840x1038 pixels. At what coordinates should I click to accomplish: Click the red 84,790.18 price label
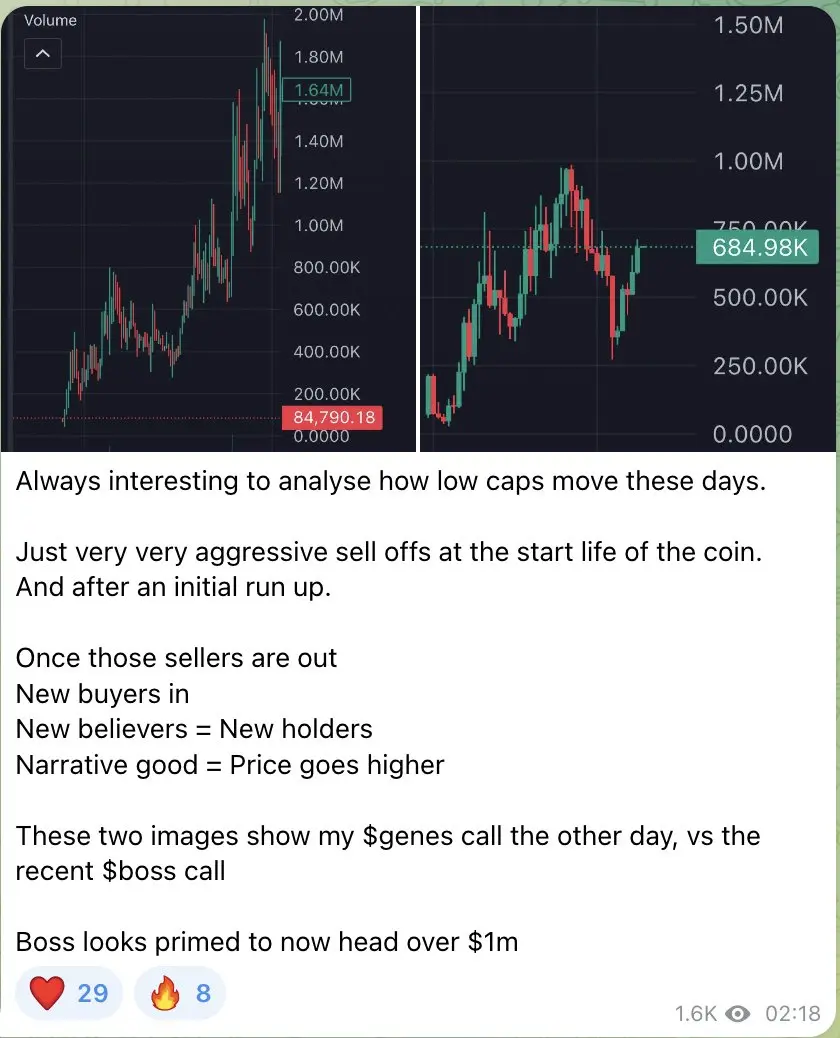(x=332, y=417)
